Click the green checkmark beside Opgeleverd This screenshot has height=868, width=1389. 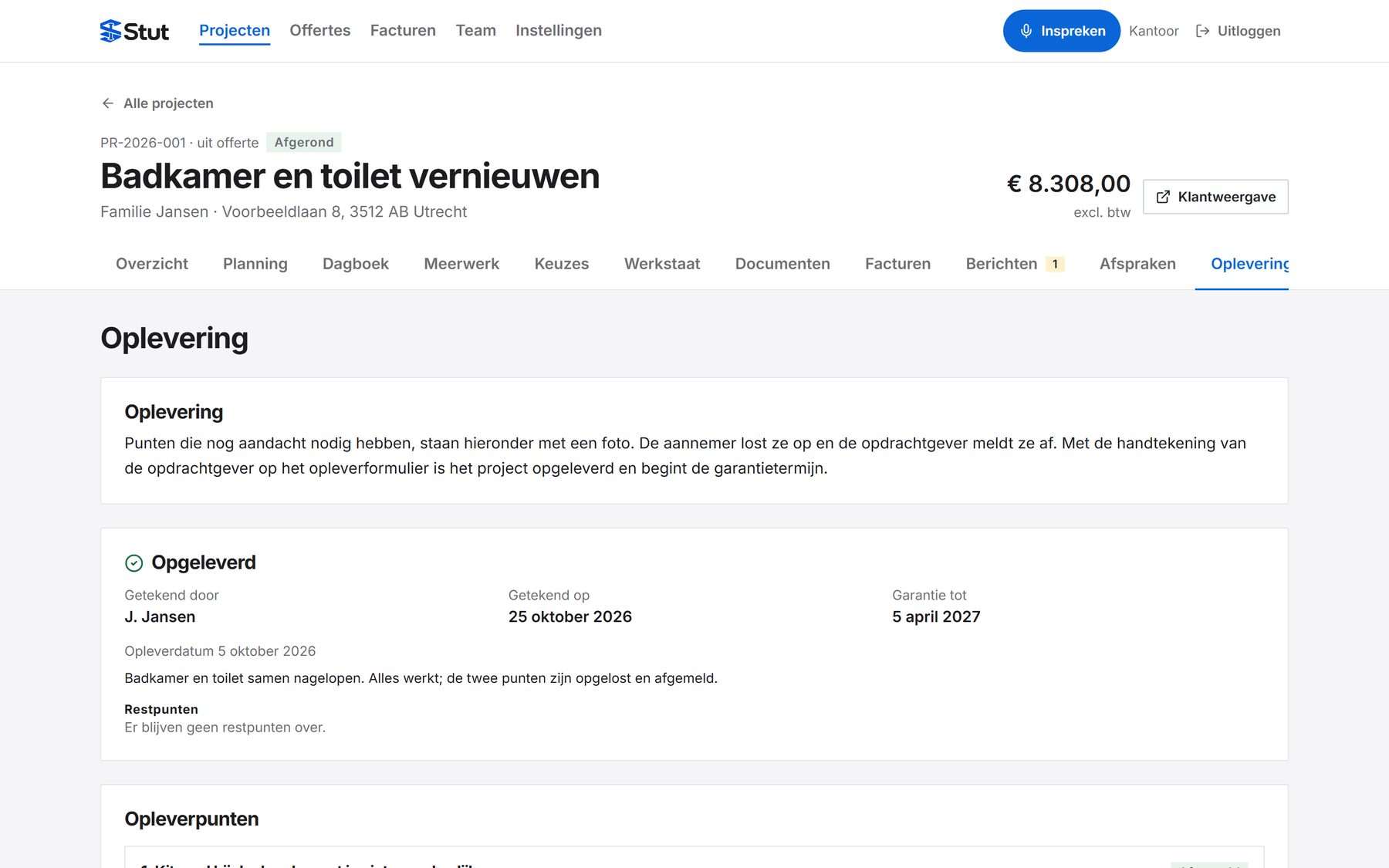click(134, 563)
